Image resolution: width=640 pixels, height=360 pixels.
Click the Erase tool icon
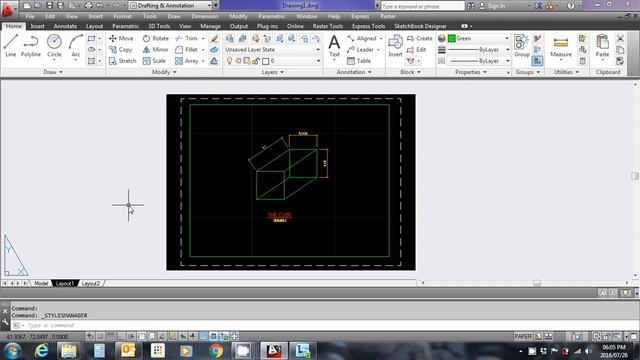click(214, 38)
